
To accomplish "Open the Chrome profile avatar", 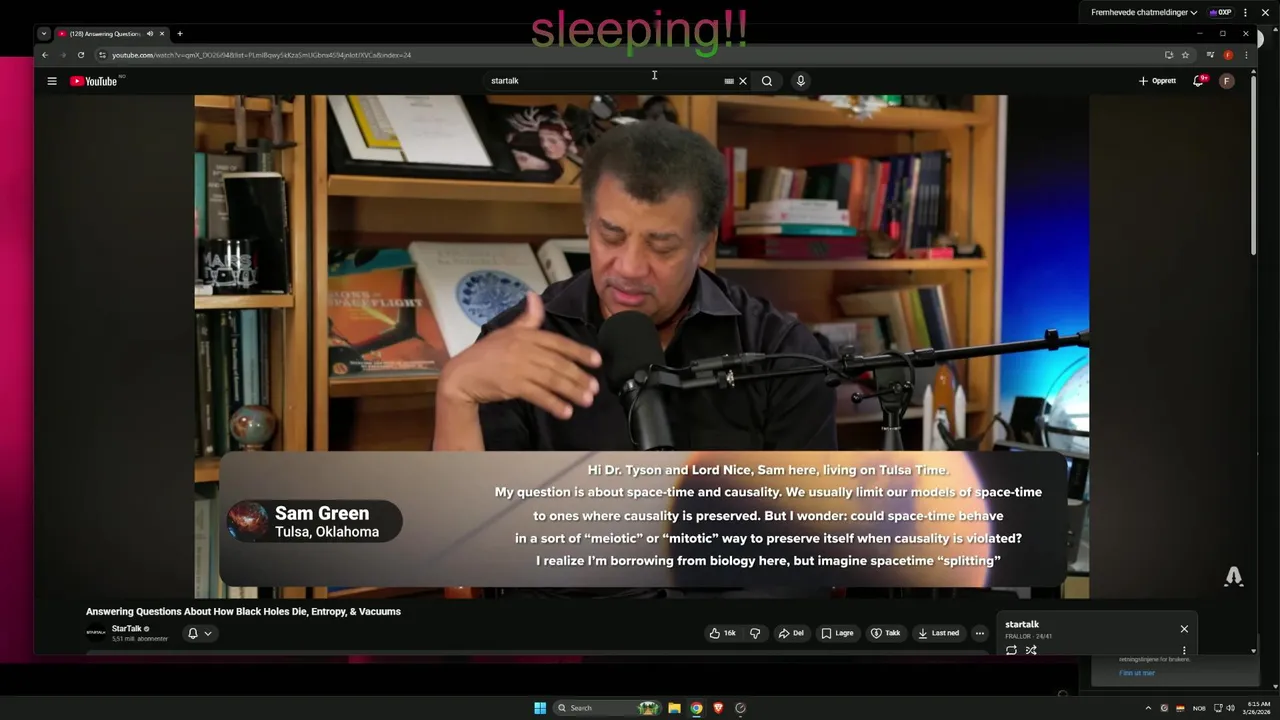I will [x=1229, y=55].
